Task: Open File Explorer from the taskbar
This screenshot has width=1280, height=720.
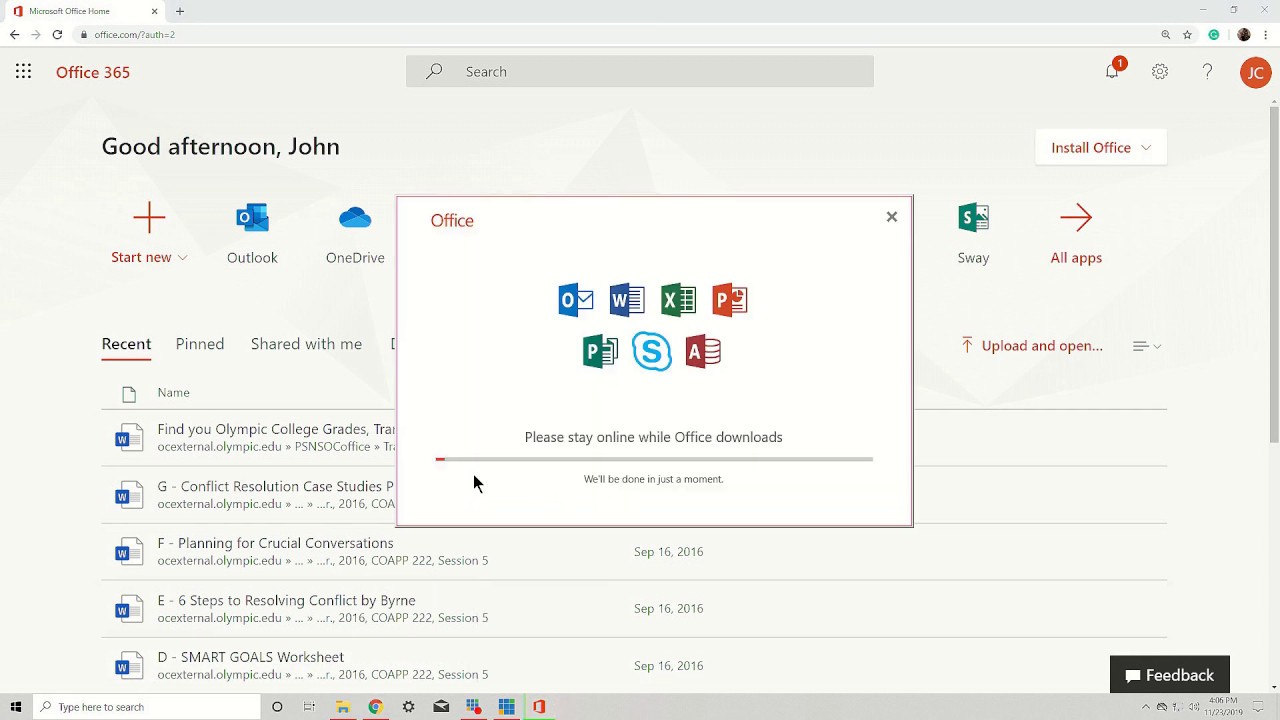Action: [x=342, y=707]
